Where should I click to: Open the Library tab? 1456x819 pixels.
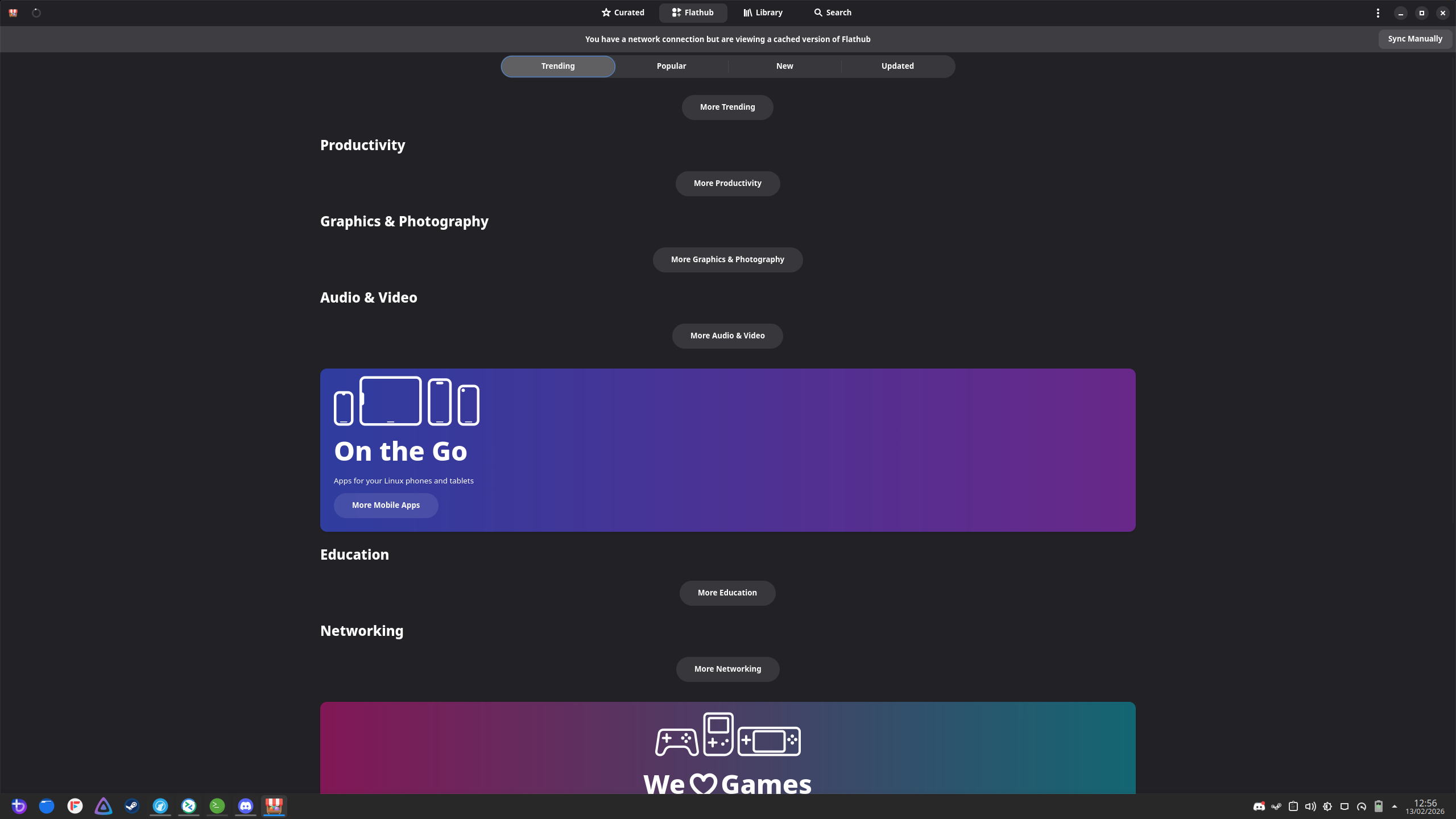point(763,13)
